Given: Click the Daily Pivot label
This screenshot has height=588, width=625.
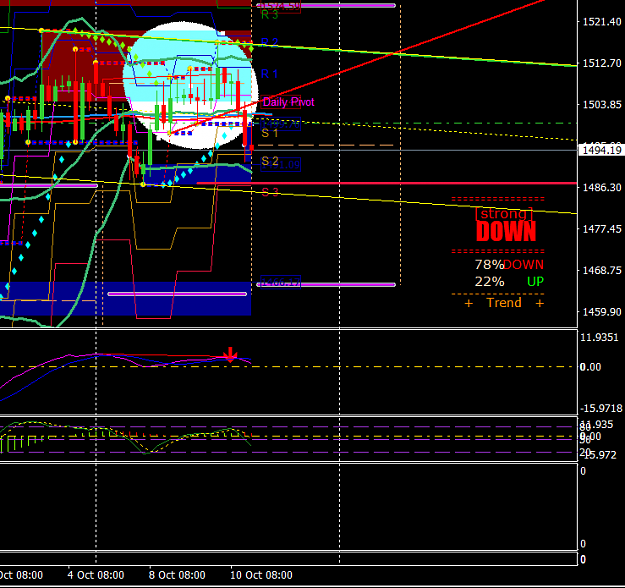Looking at the screenshot, I should pyautogui.click(x=289, y=102).
